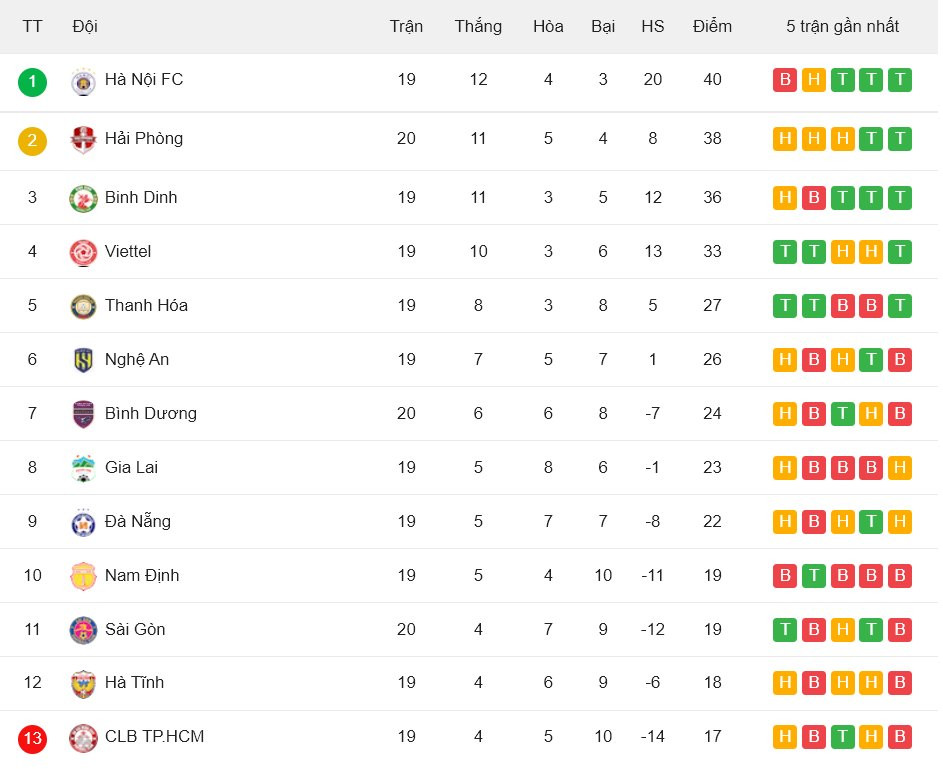Click the Hà Tĩnh club crest
Viewport: 943px width, 769px height.
pos(83,683)
